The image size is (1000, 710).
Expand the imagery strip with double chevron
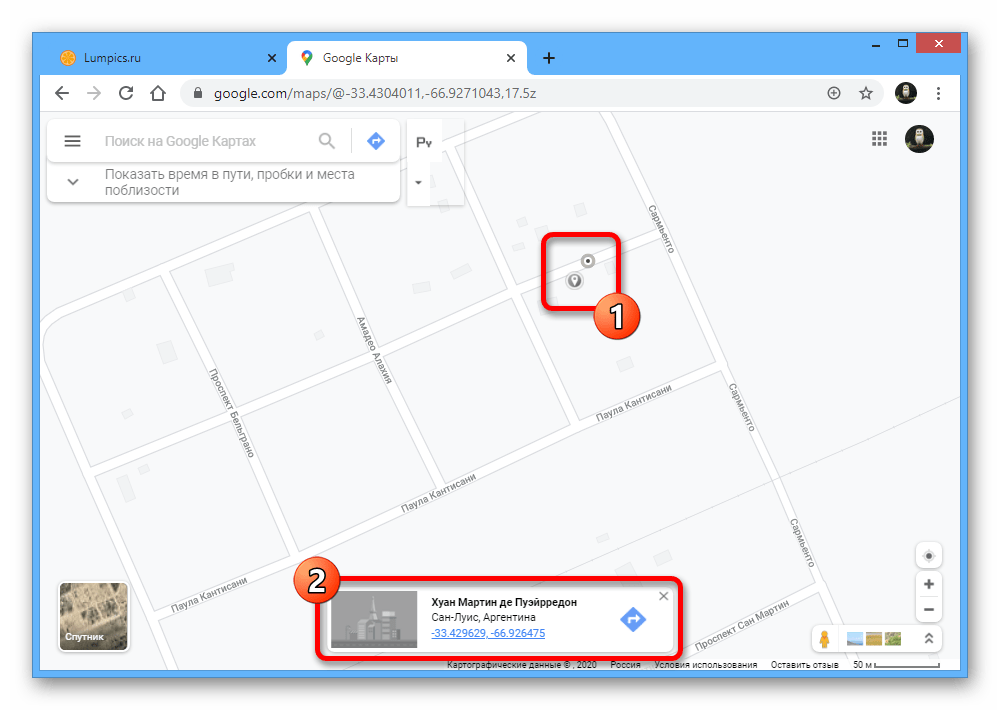click(929, 639)
